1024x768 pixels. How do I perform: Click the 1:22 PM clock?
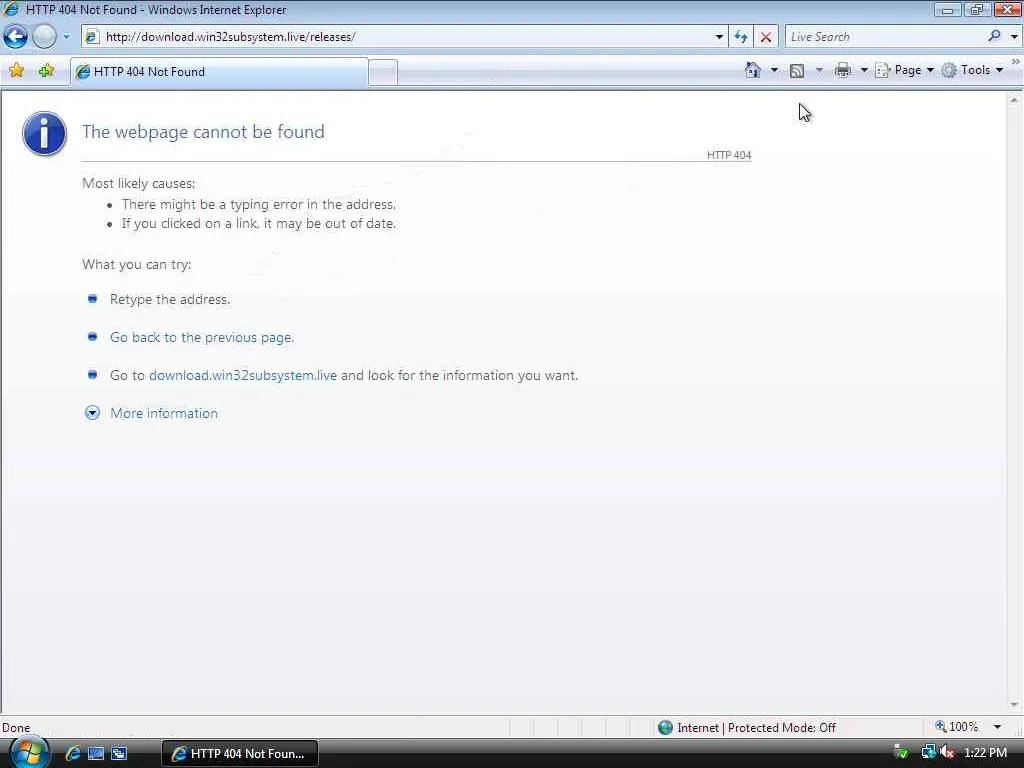pos(985,753)
